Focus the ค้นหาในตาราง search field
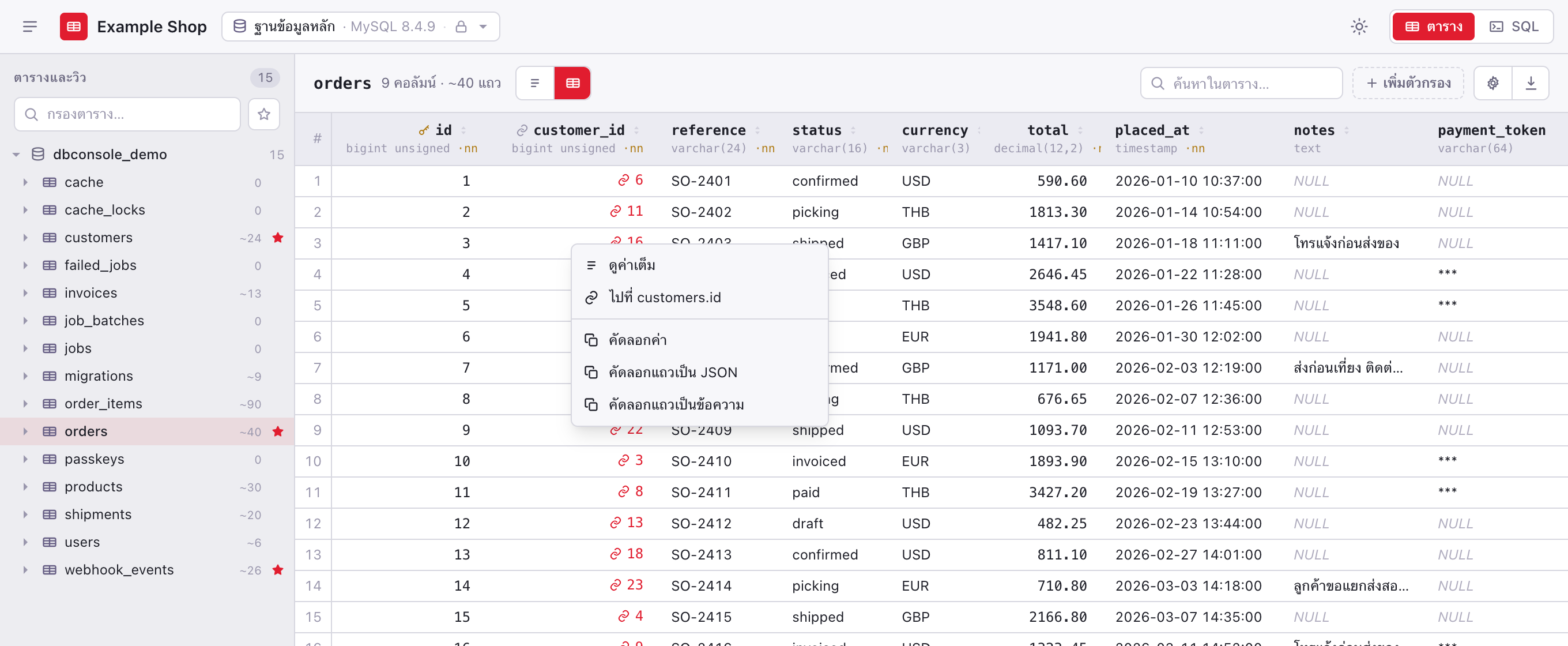Image resolution: width=1568 pixels, height=646 pixels. (1241, 83)
